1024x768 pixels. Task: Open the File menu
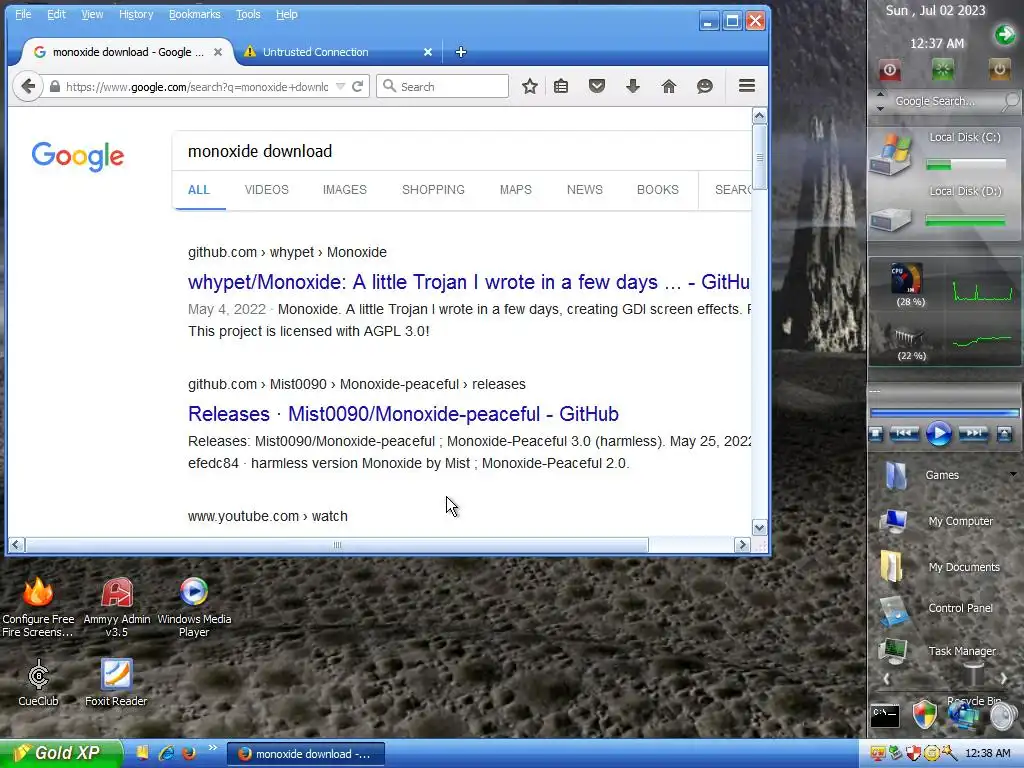23,14
